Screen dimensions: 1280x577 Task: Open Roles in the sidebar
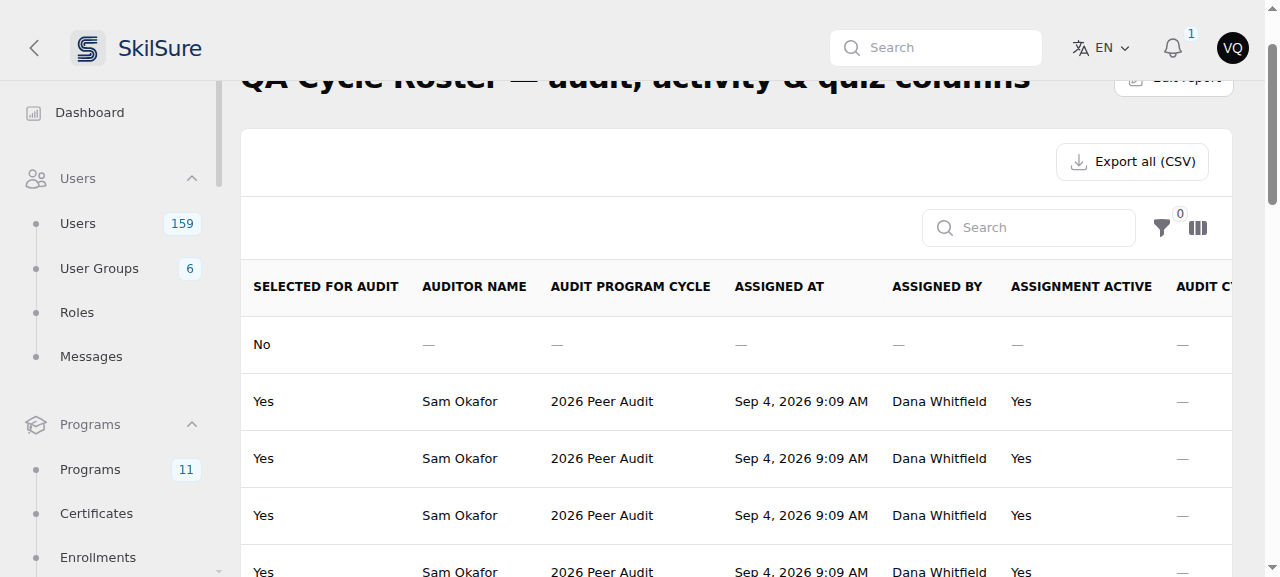pos(77,313)
